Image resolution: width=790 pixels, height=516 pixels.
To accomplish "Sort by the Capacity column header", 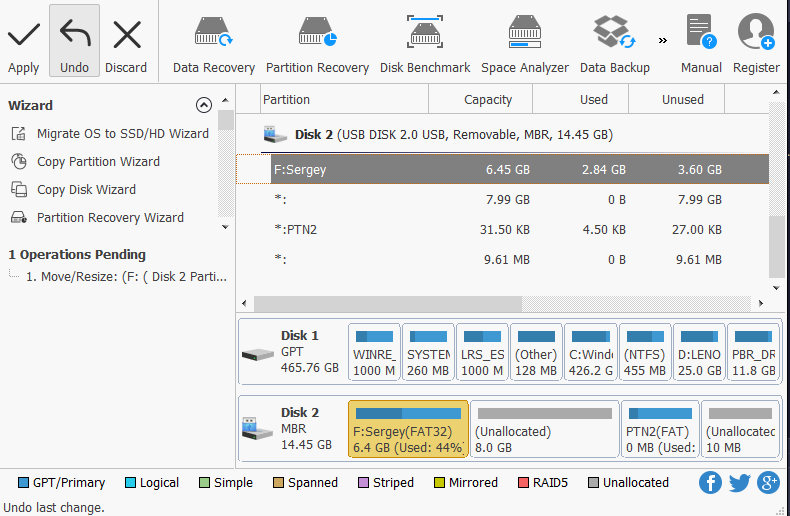I will (481, 99).
